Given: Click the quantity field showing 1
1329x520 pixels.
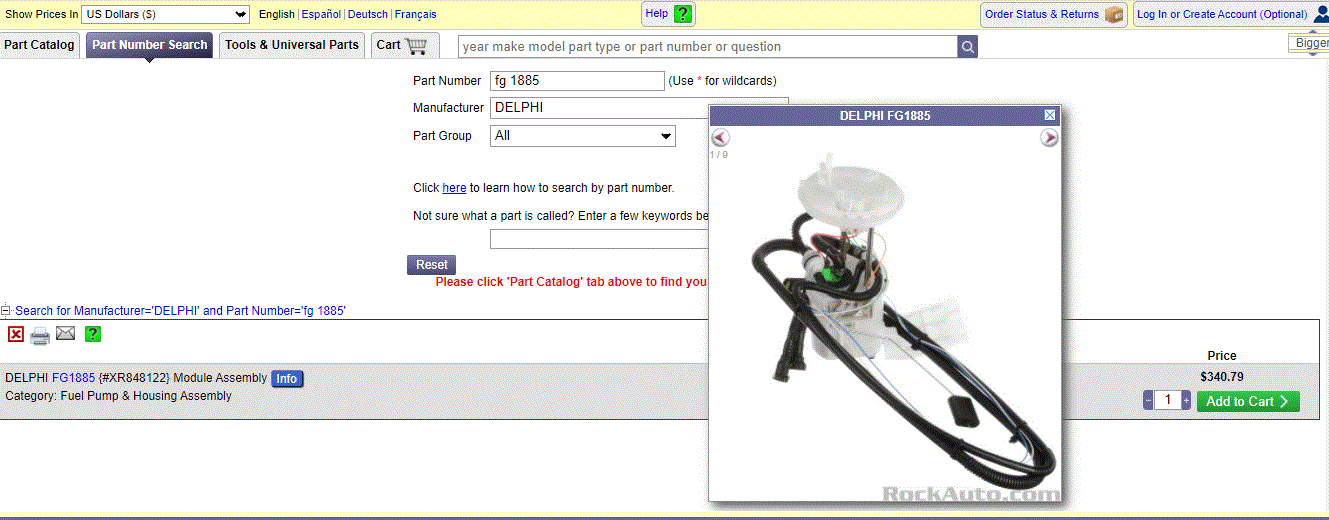Looking at the screenshot, I should 1167,400.
